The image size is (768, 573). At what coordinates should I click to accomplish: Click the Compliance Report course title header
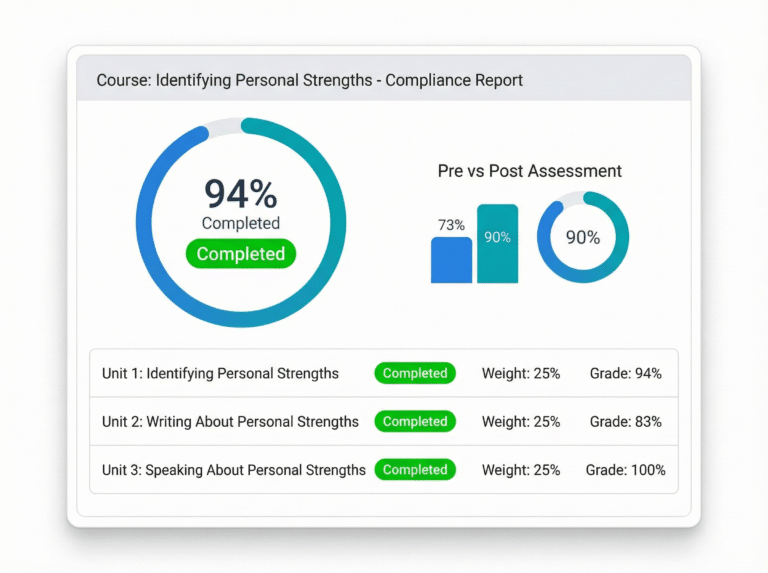click(309, 79)
